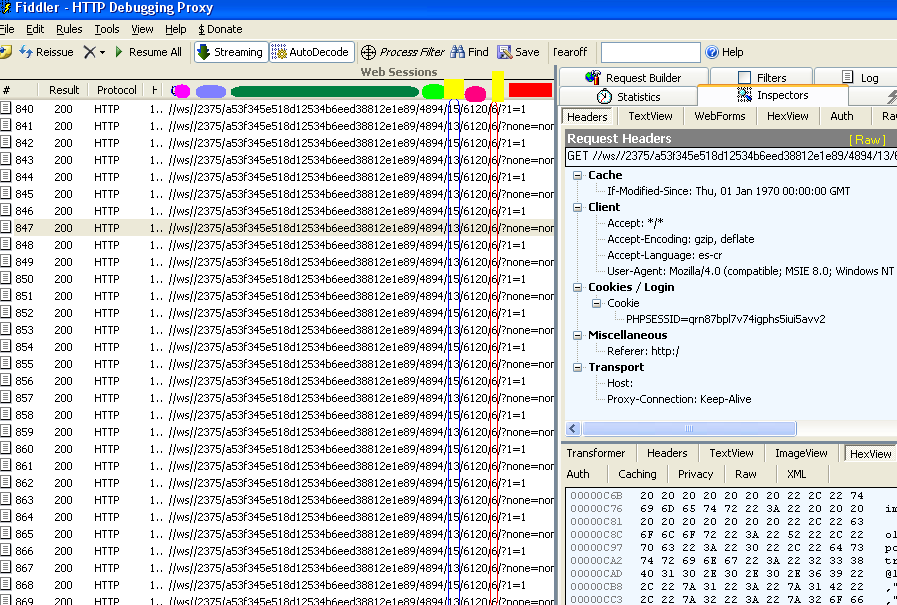The width and height of the screenshot is (897, 605).
Task: Select the WebForms inspector tab
Action: pyautogui.click(x=720, y=116)
